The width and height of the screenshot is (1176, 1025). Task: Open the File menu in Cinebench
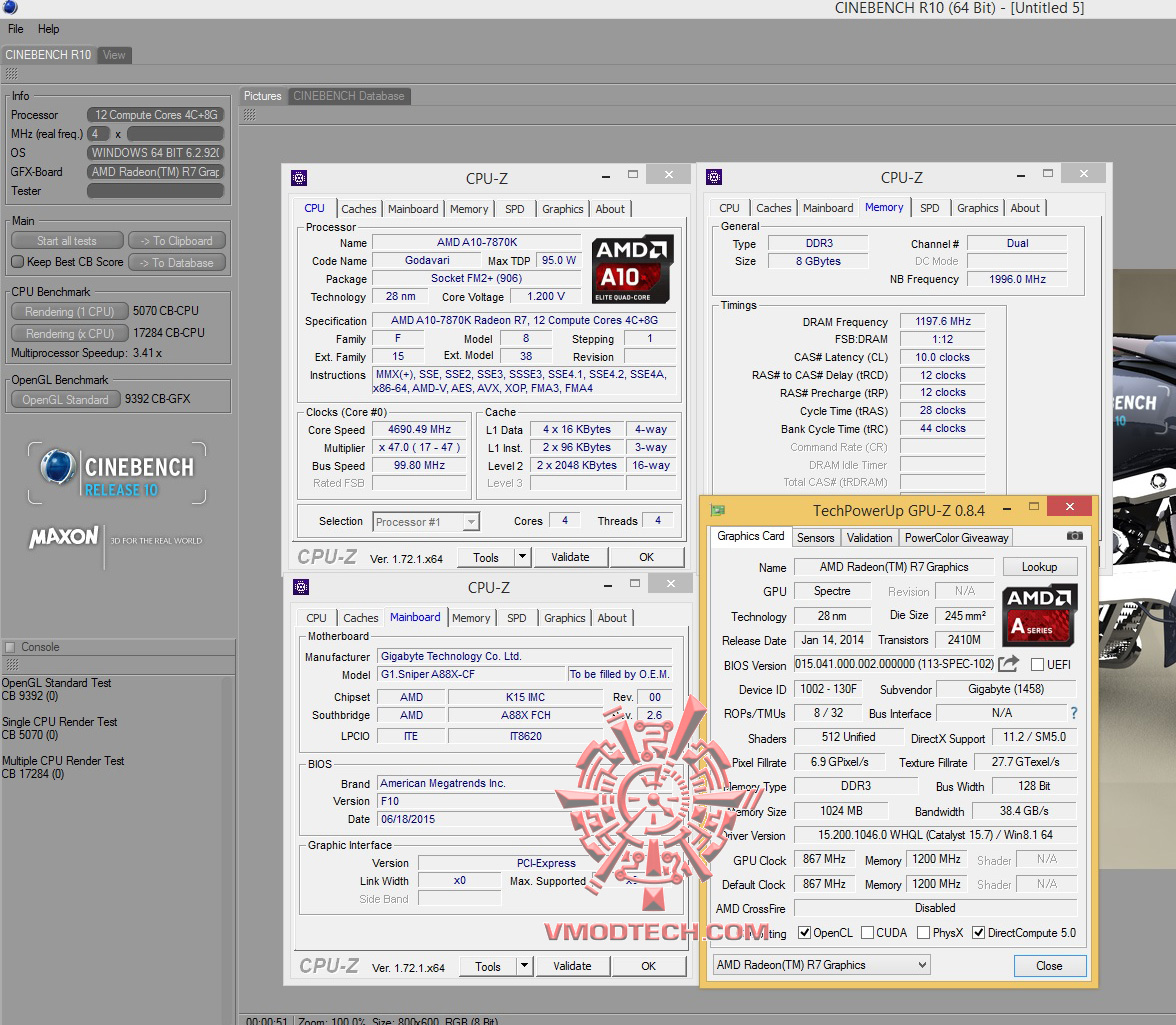click(16, 29)
